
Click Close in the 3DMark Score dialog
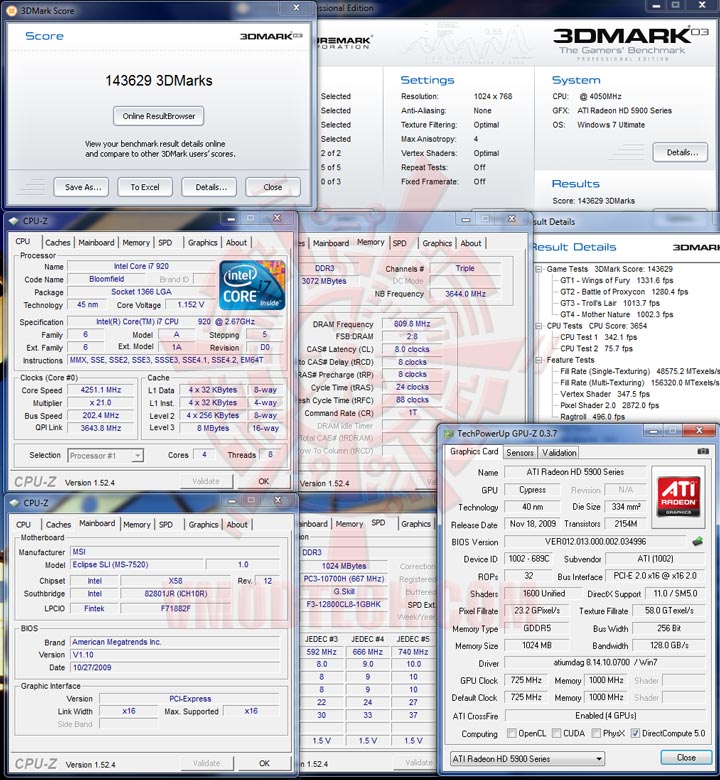(273, 187)
